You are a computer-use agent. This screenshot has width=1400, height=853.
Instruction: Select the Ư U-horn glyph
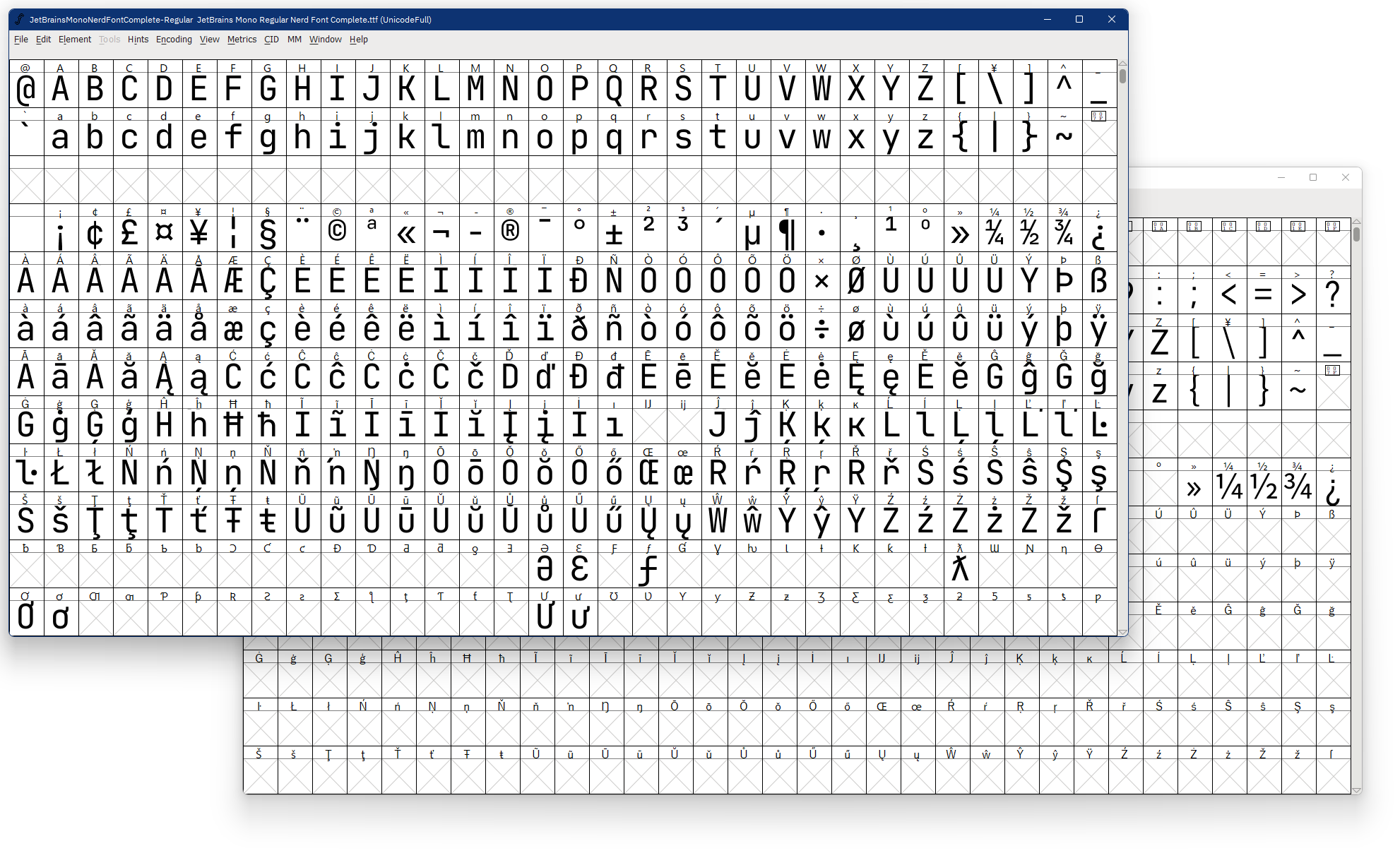coord(545,612)
